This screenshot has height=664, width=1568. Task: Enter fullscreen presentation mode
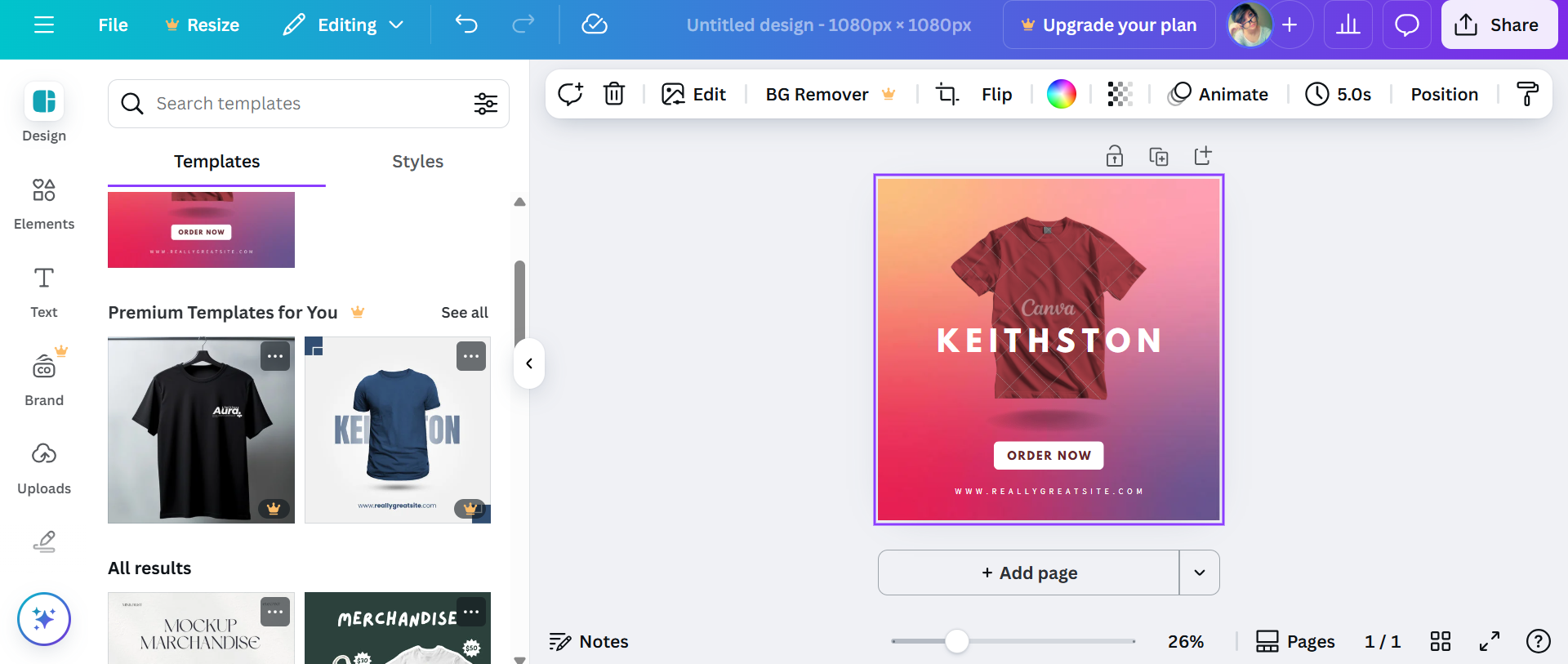(1490, 642)
